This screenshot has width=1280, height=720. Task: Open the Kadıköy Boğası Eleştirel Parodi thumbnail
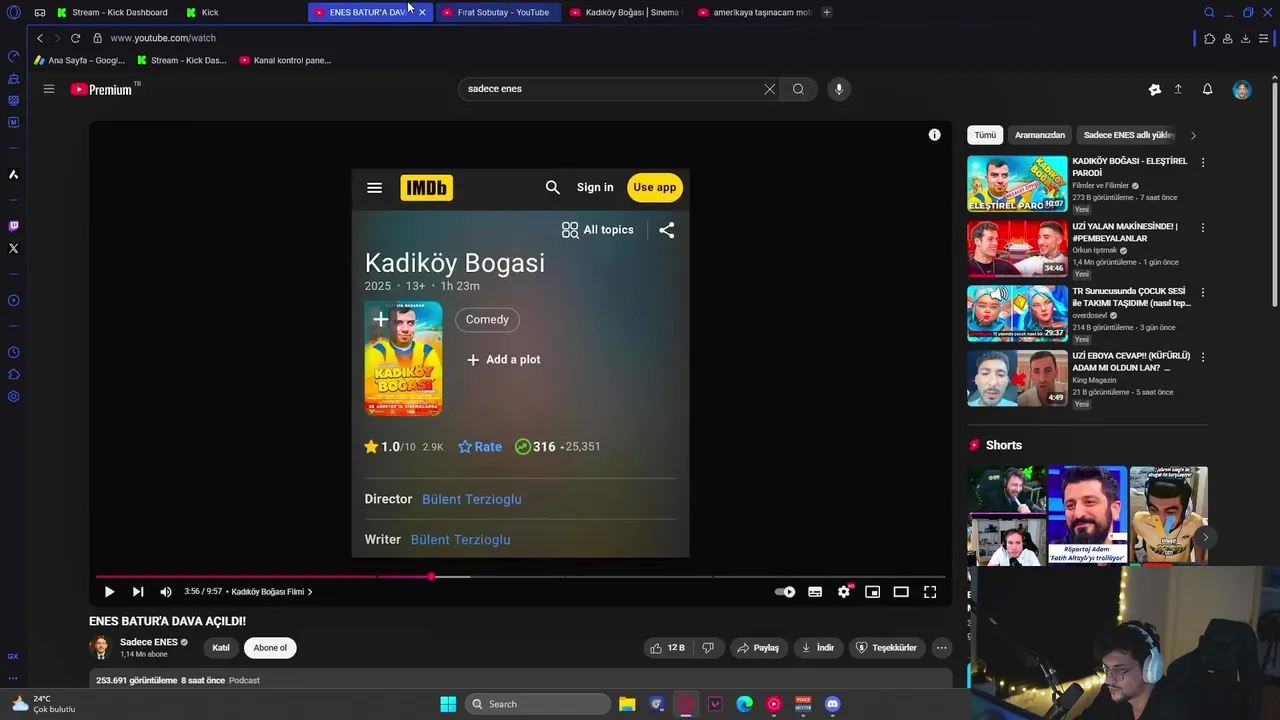(1017, 184)
